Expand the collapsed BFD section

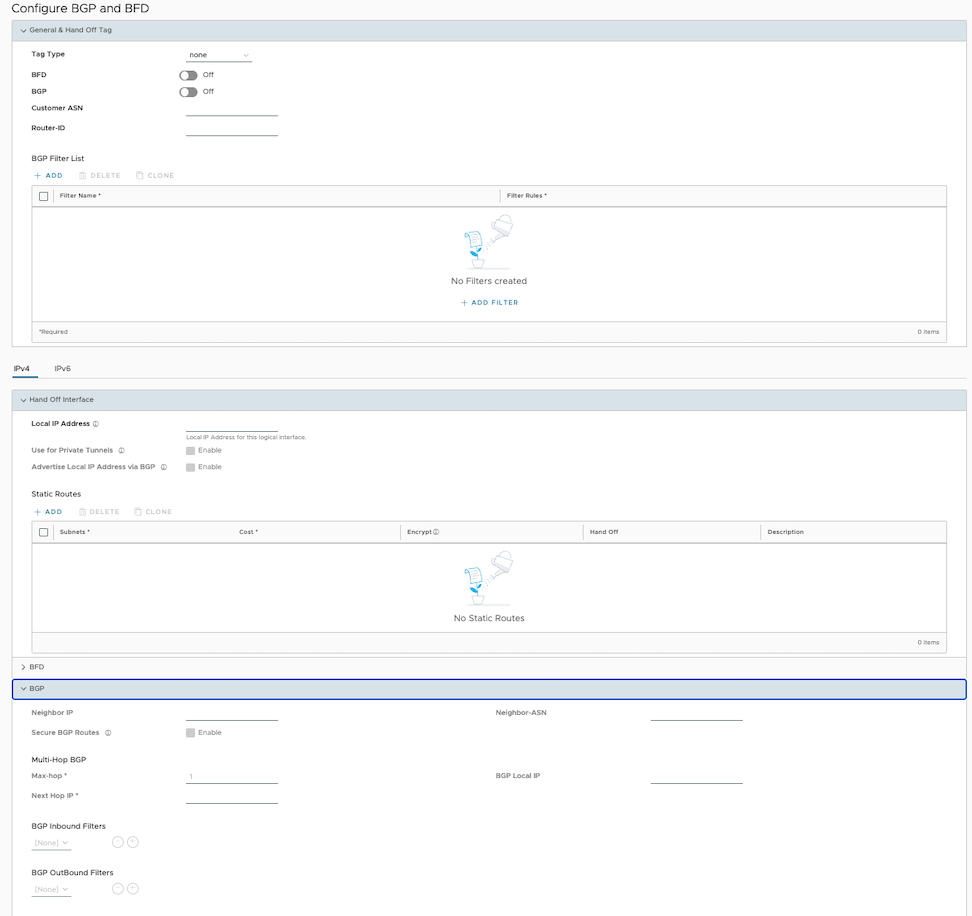(x=23, y=667)
